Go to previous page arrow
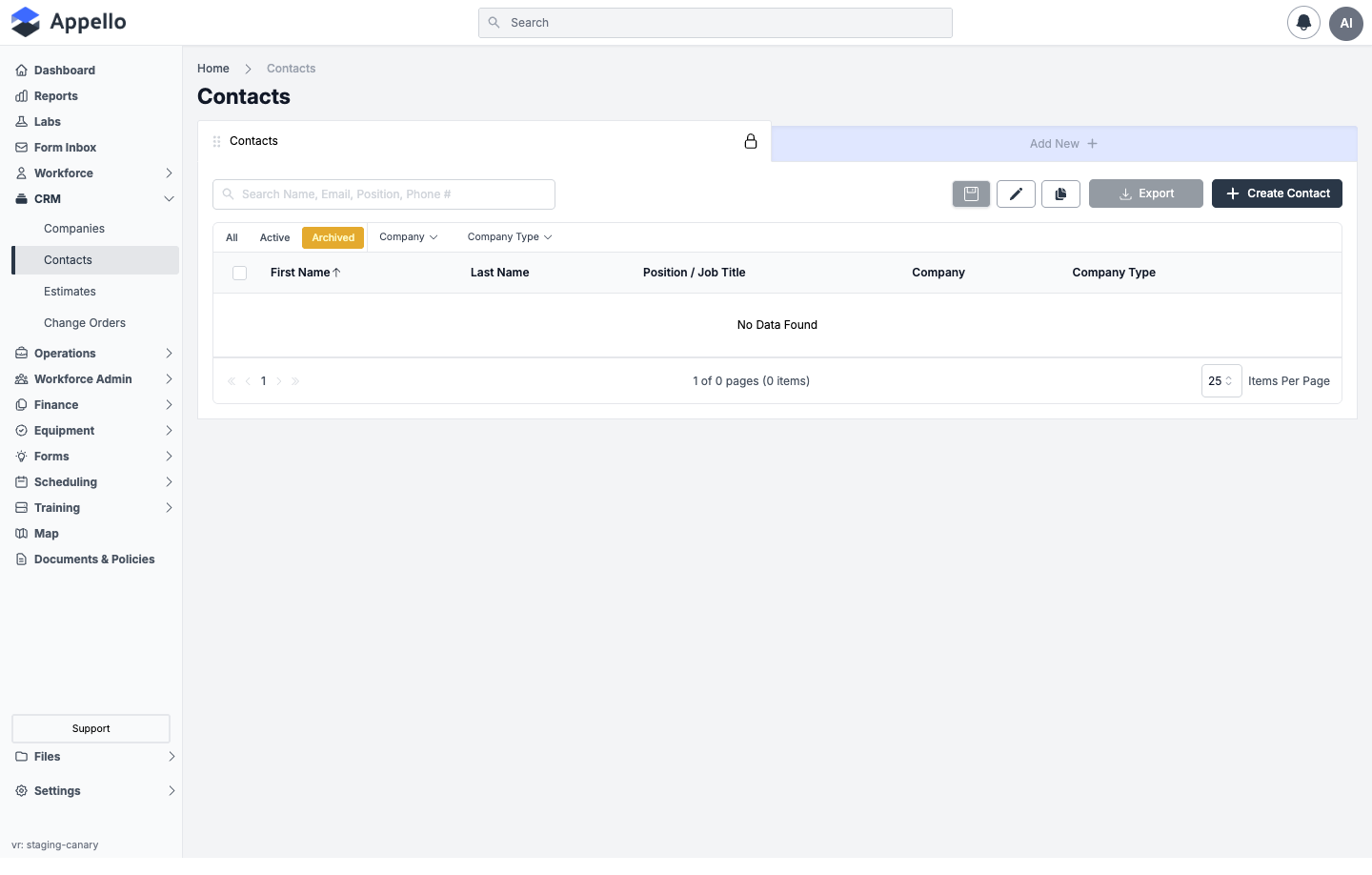The width and height of the screenshot is (1372, 875). 248,381
